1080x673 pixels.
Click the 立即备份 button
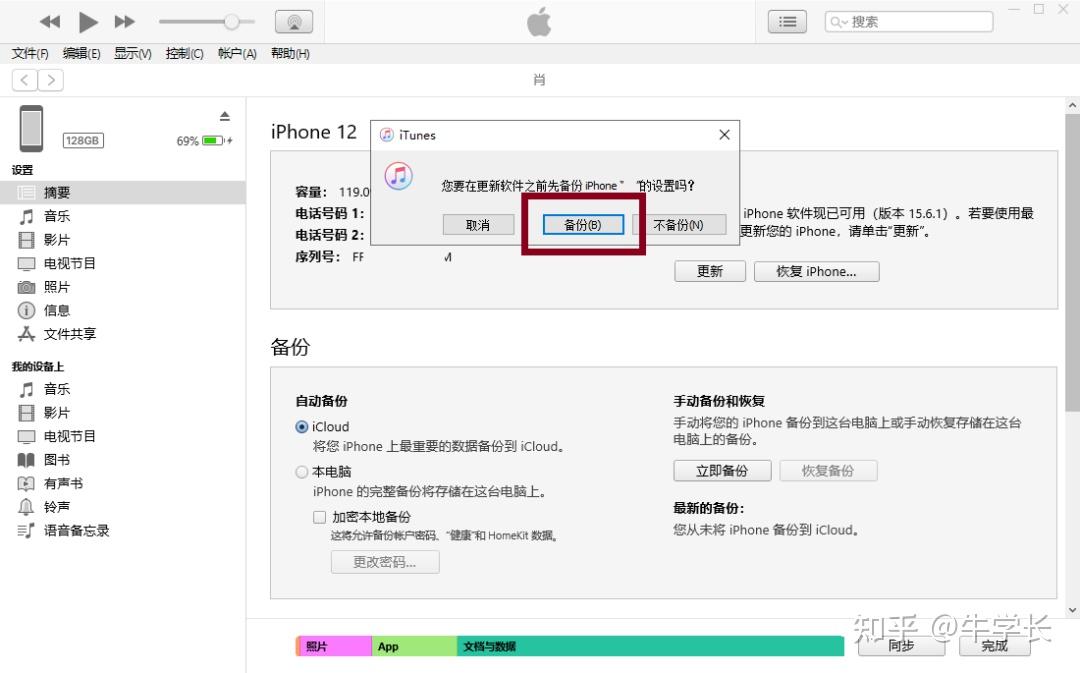pyautogui.click(x=722, y=471)
